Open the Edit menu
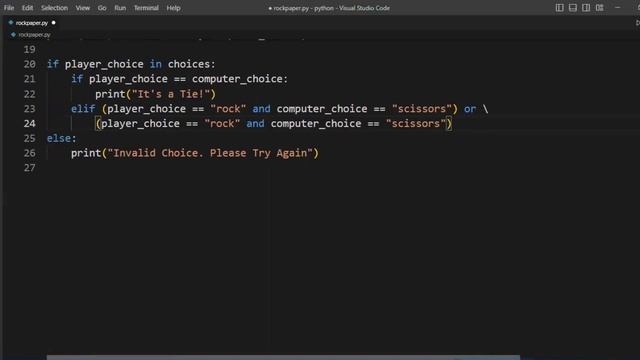640x360 pixels. 27,8
